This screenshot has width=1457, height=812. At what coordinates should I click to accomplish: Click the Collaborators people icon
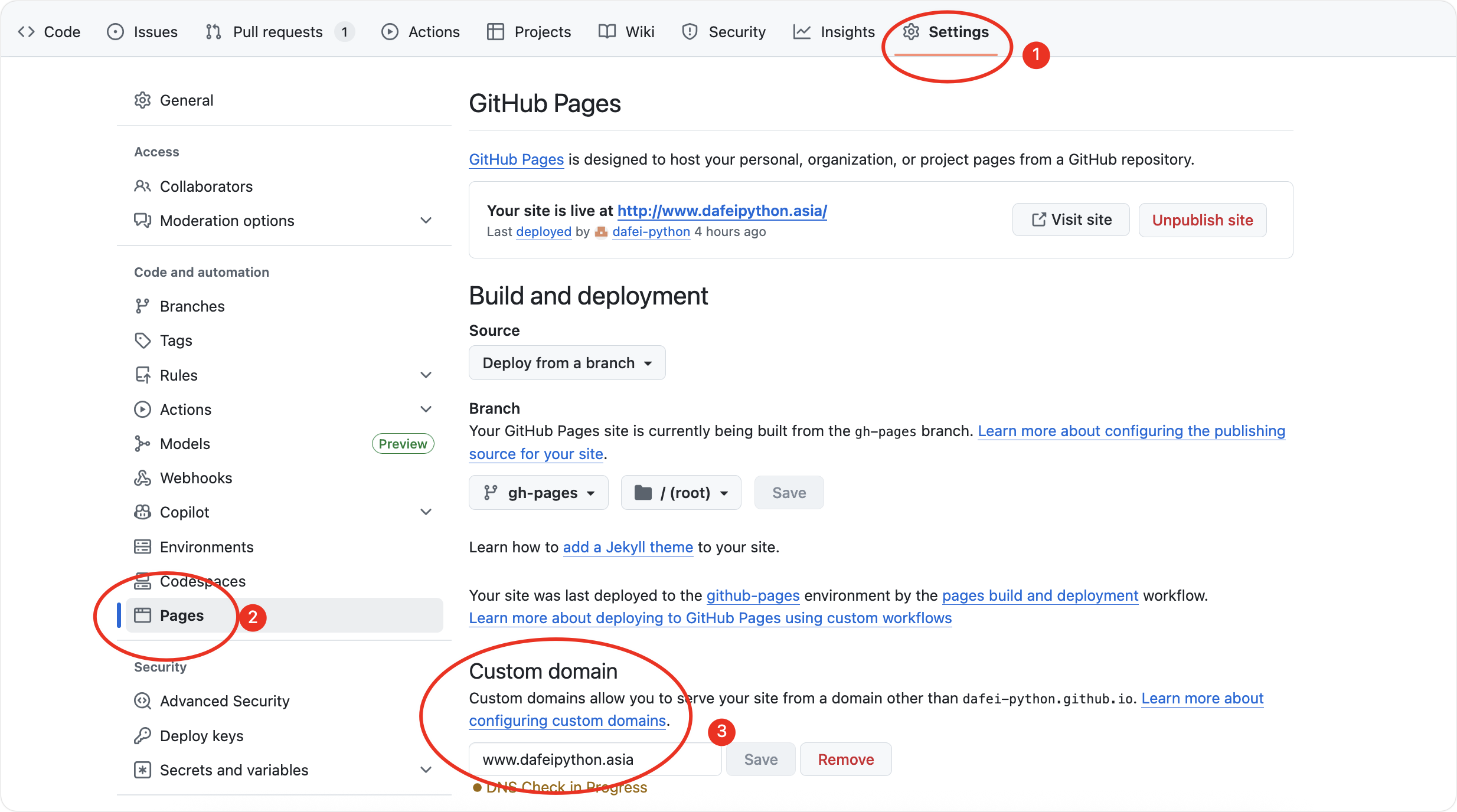click(142, 186)
